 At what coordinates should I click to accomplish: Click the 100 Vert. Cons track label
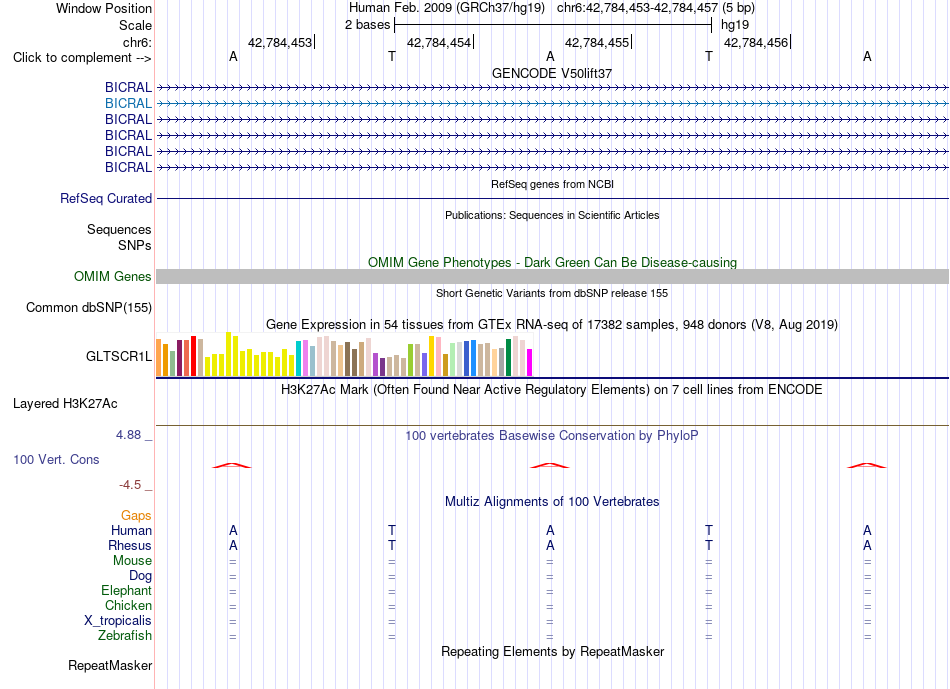tap(56, 459)
